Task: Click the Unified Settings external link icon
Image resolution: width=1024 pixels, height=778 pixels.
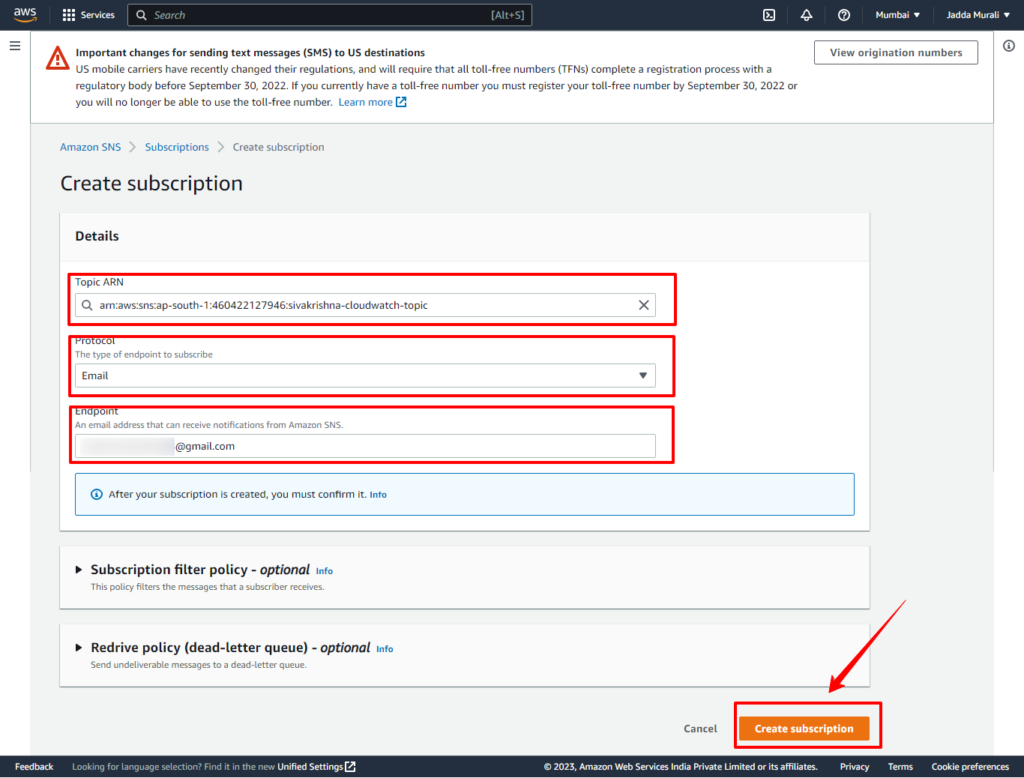Action: [x=350, y=766]
